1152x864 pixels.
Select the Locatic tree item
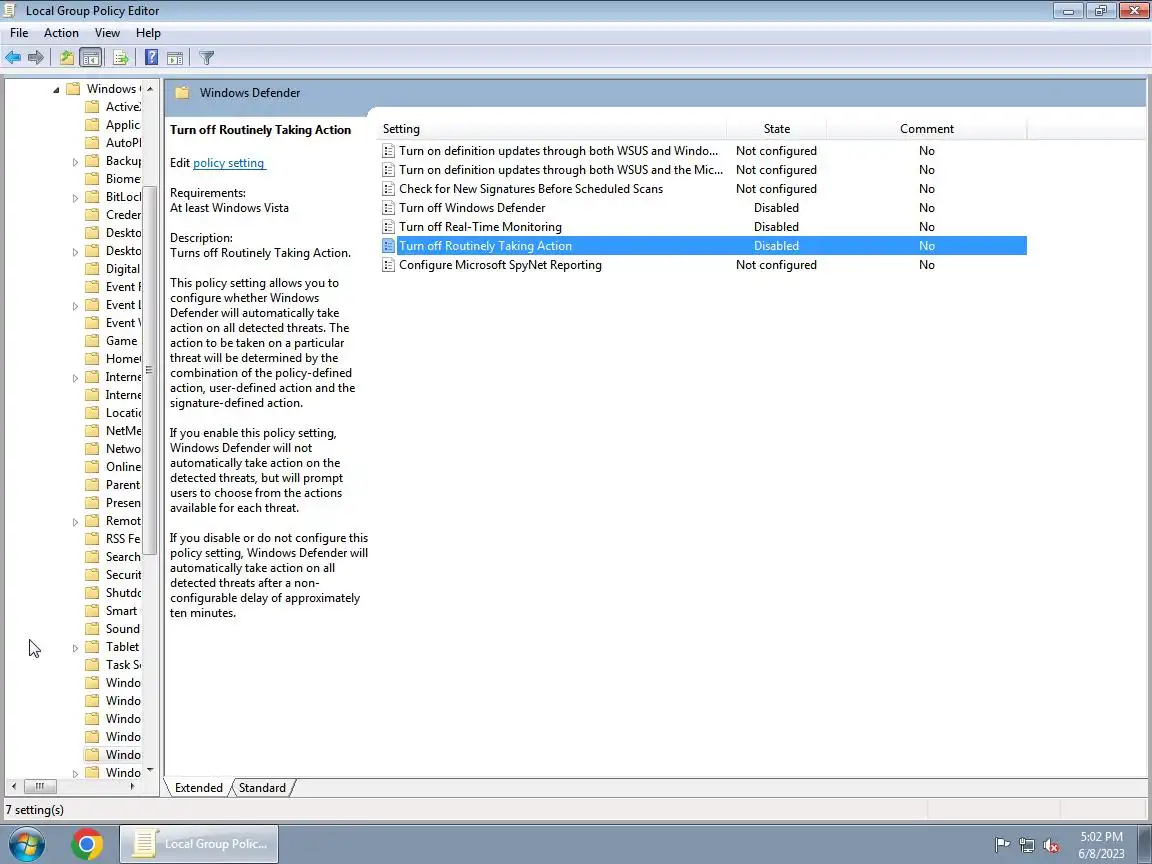tap(123, 413)
